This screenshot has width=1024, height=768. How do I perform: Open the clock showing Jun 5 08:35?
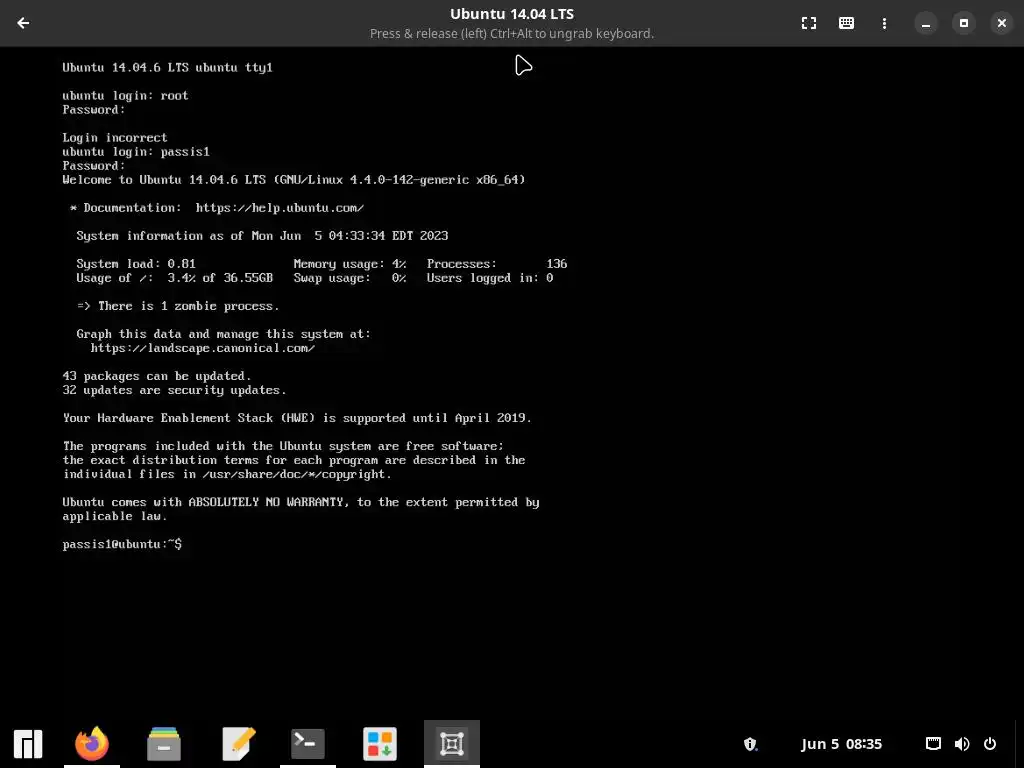[x=841, y=744]
